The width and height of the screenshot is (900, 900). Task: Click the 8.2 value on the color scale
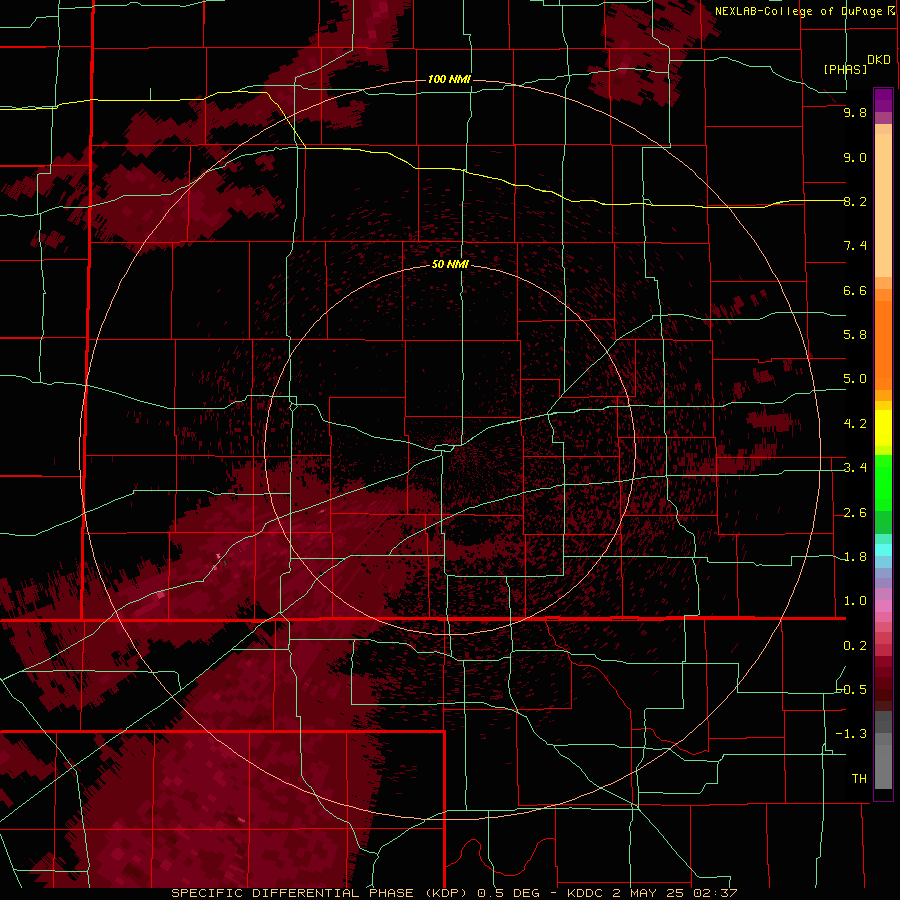(855, 201)
